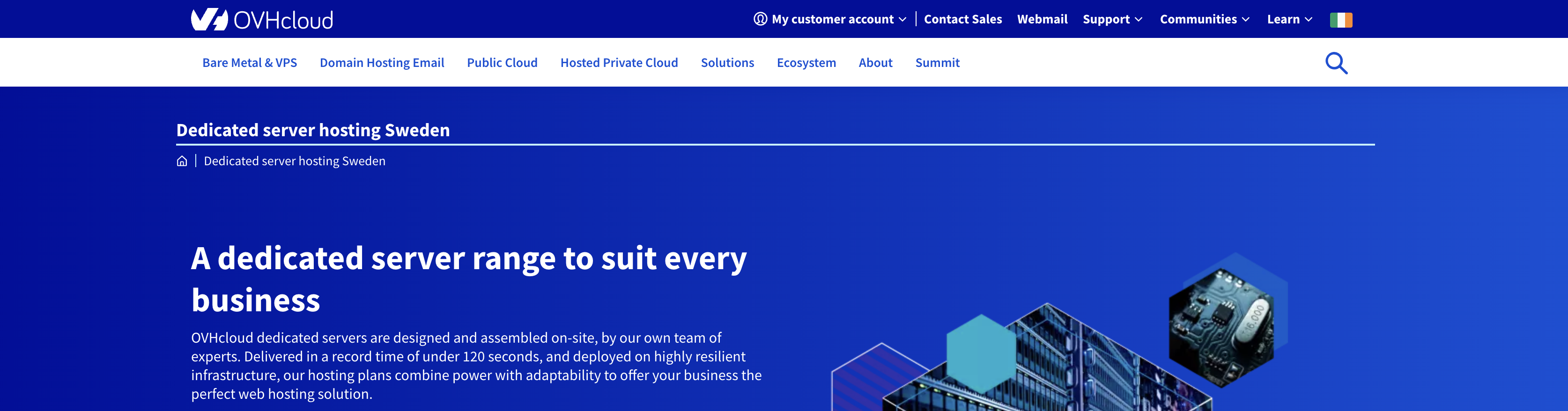This screenshot has width=1568, height=411.
Task: Open Webmail link
Action: pos(1042,20)
